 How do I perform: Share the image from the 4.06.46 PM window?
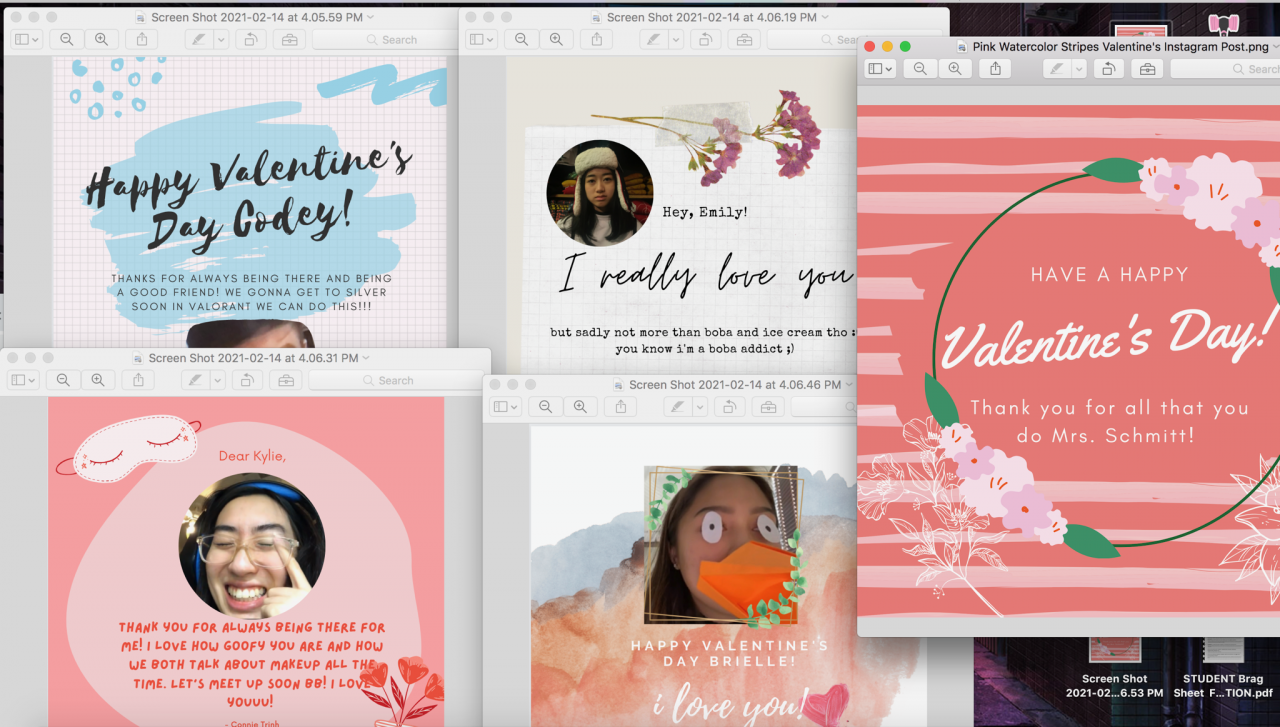(621, 407)
